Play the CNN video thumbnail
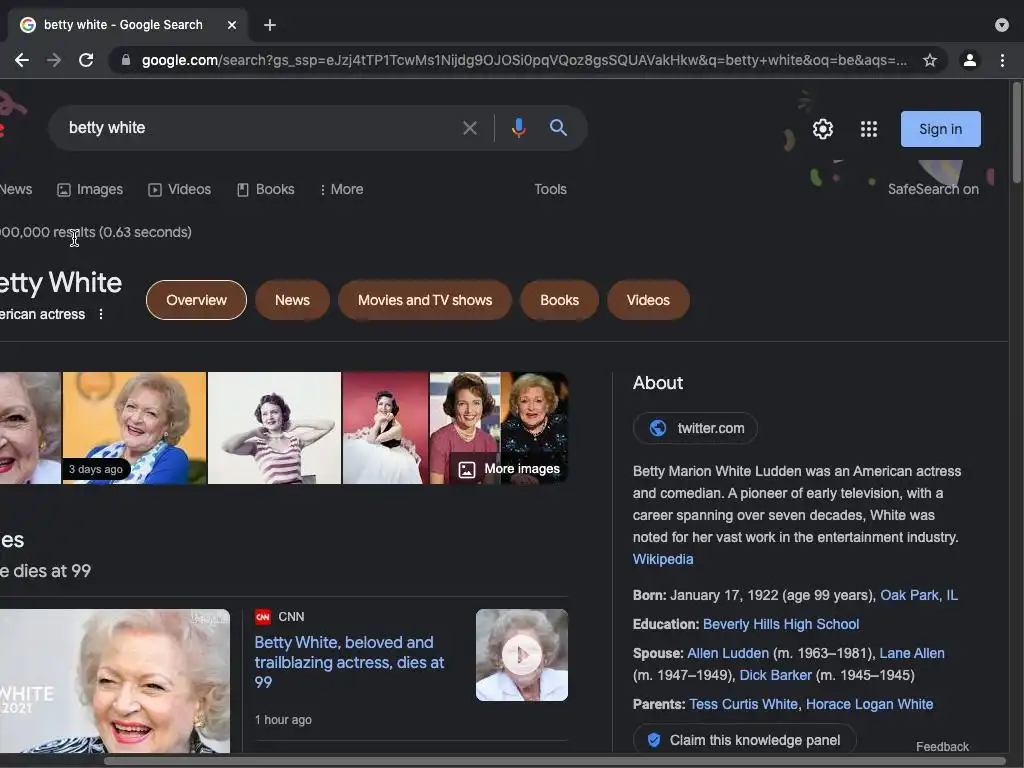Screen dimensions: 1024x768 tap(521, 655)
